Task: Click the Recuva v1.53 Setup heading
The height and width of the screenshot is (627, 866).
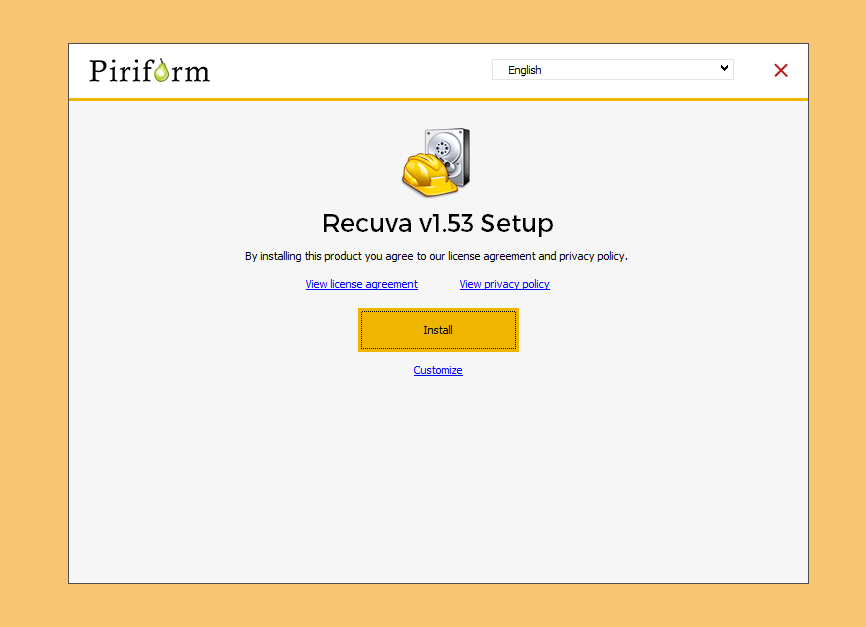Action: [437, 224]
